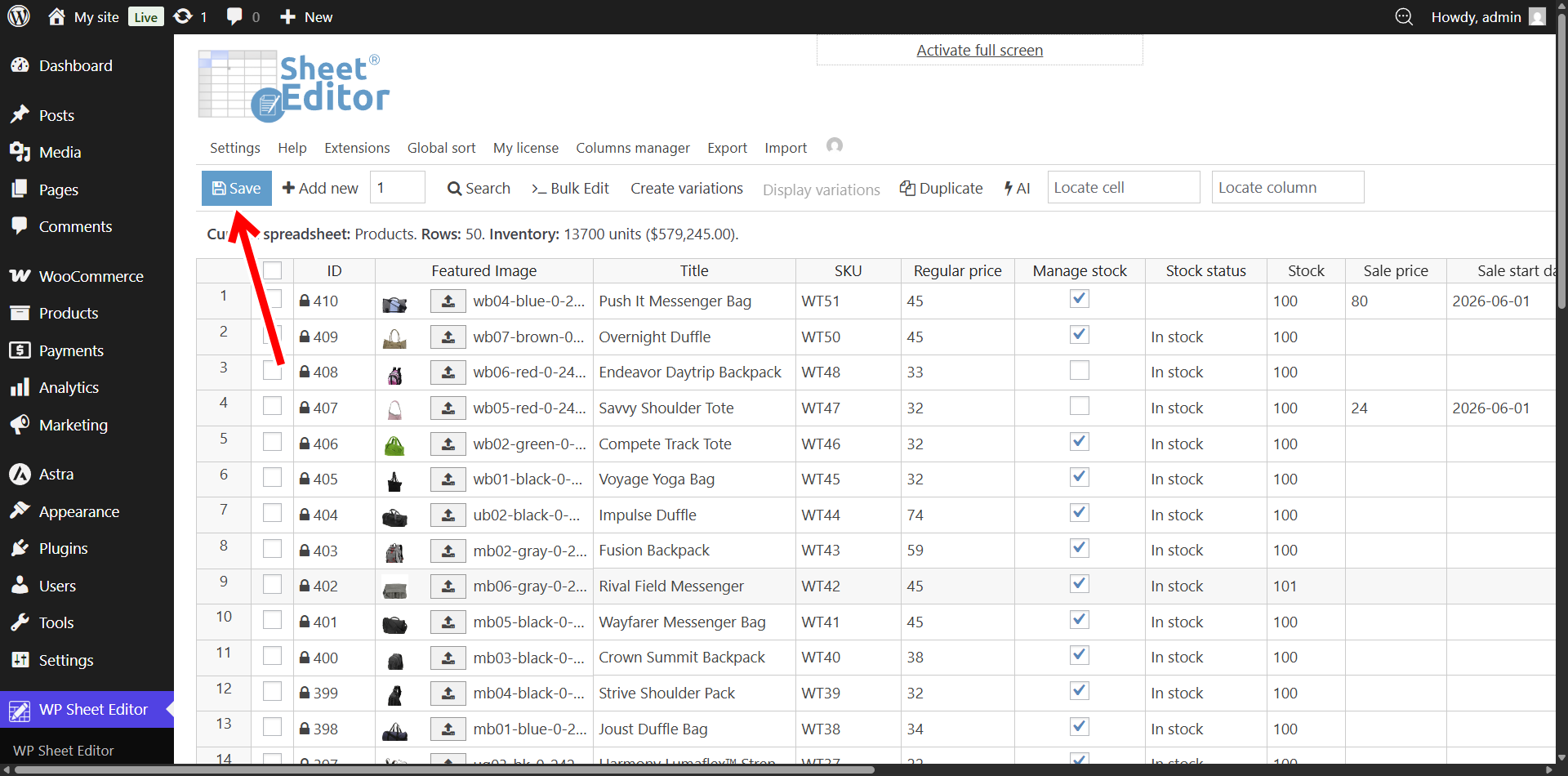This screenshot has width=1568, height=776.
Task: Click the Stock status cell for Overnight Duffle
Action: coord(1205,337)
